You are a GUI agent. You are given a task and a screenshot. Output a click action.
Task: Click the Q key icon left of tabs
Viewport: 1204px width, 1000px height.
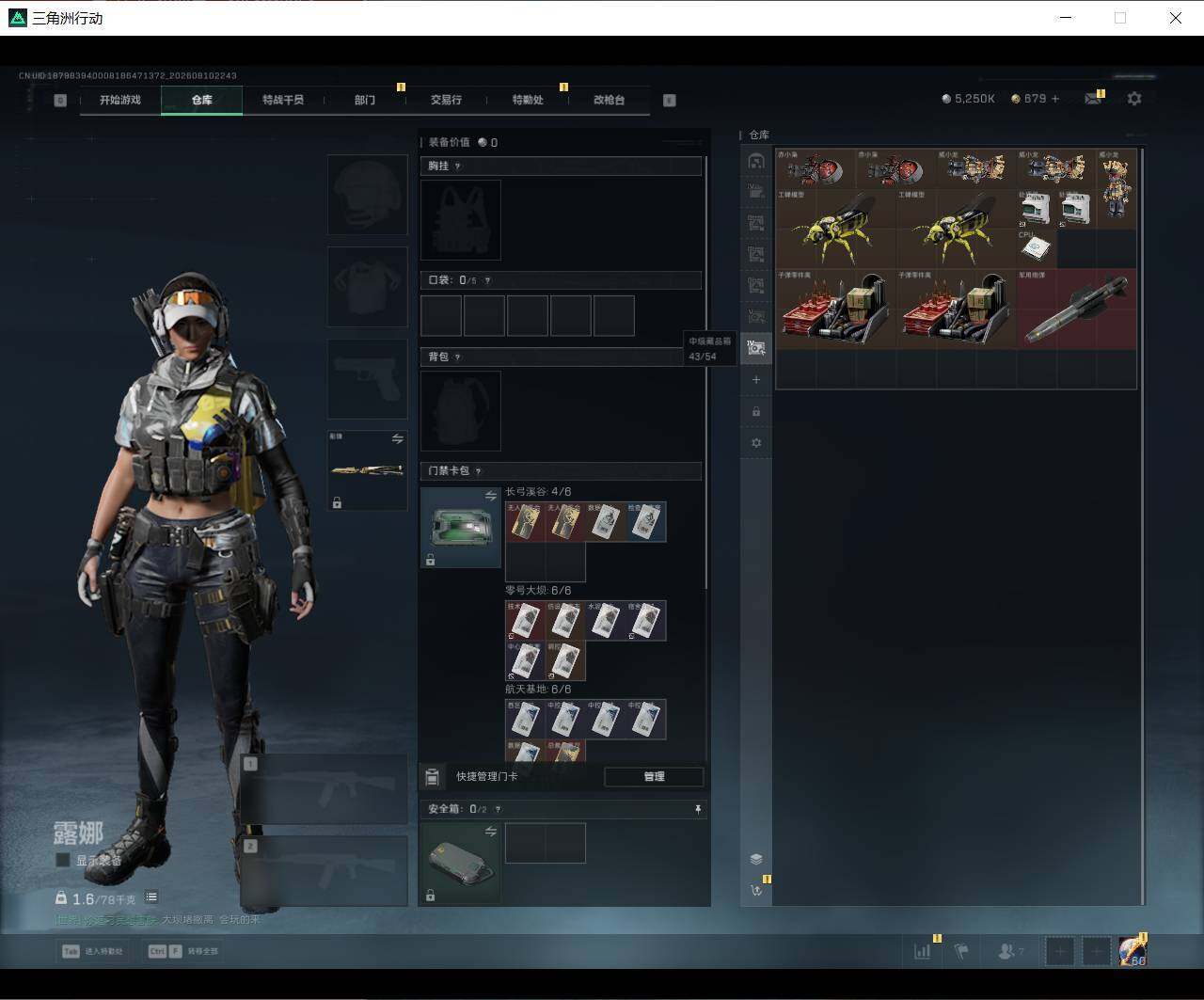point(60,101)
